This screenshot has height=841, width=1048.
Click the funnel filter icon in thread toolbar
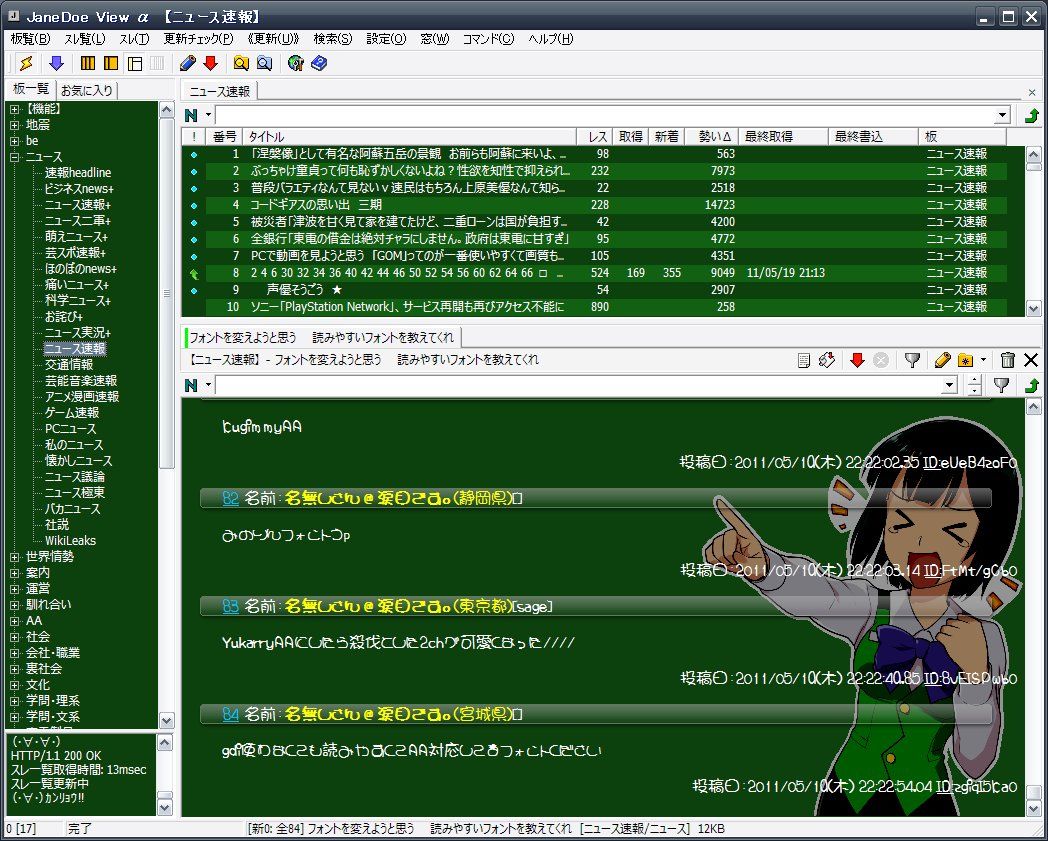point(912,360)
